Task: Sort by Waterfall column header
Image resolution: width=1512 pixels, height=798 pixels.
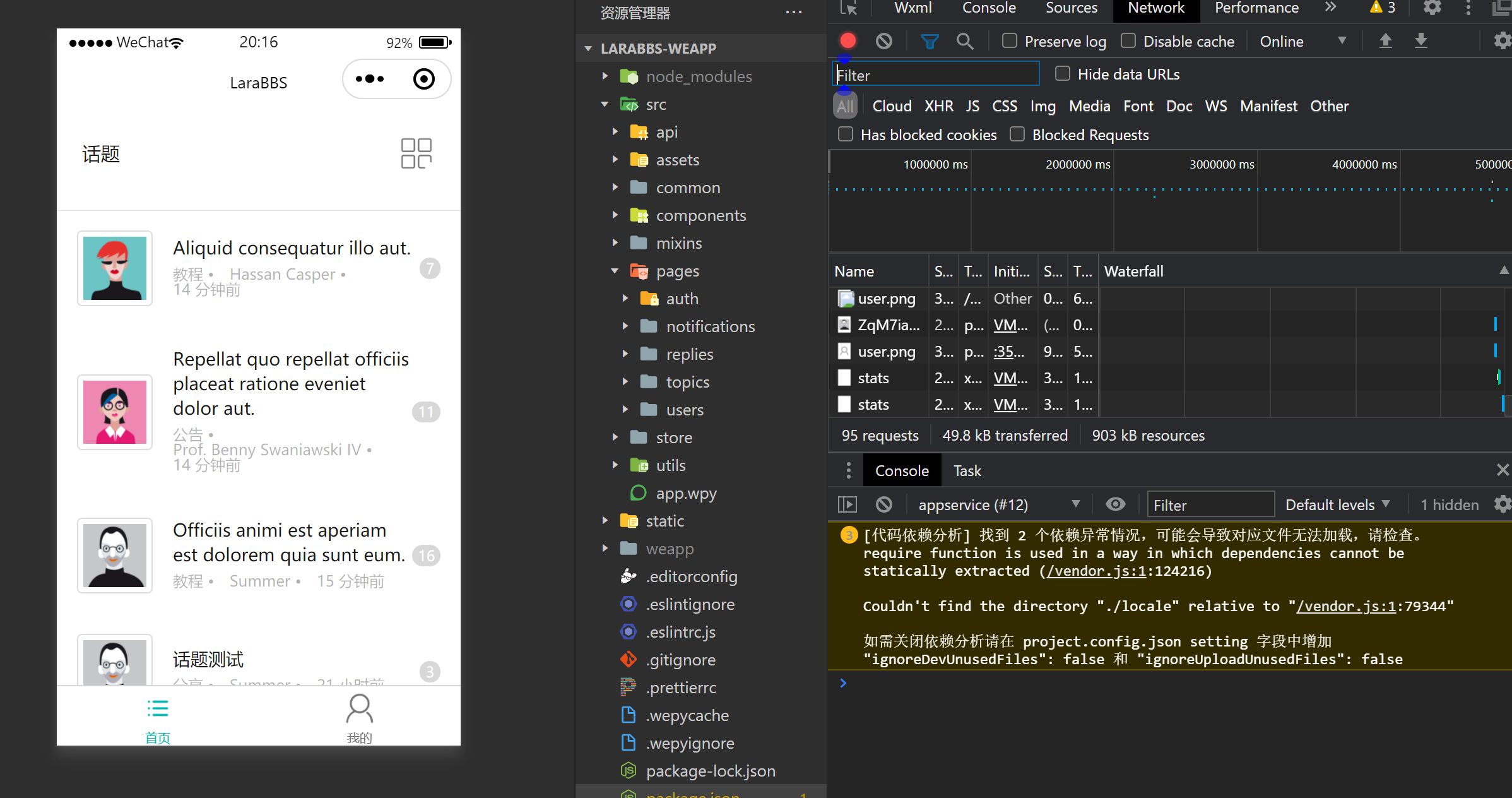Action: point(1304,271)
